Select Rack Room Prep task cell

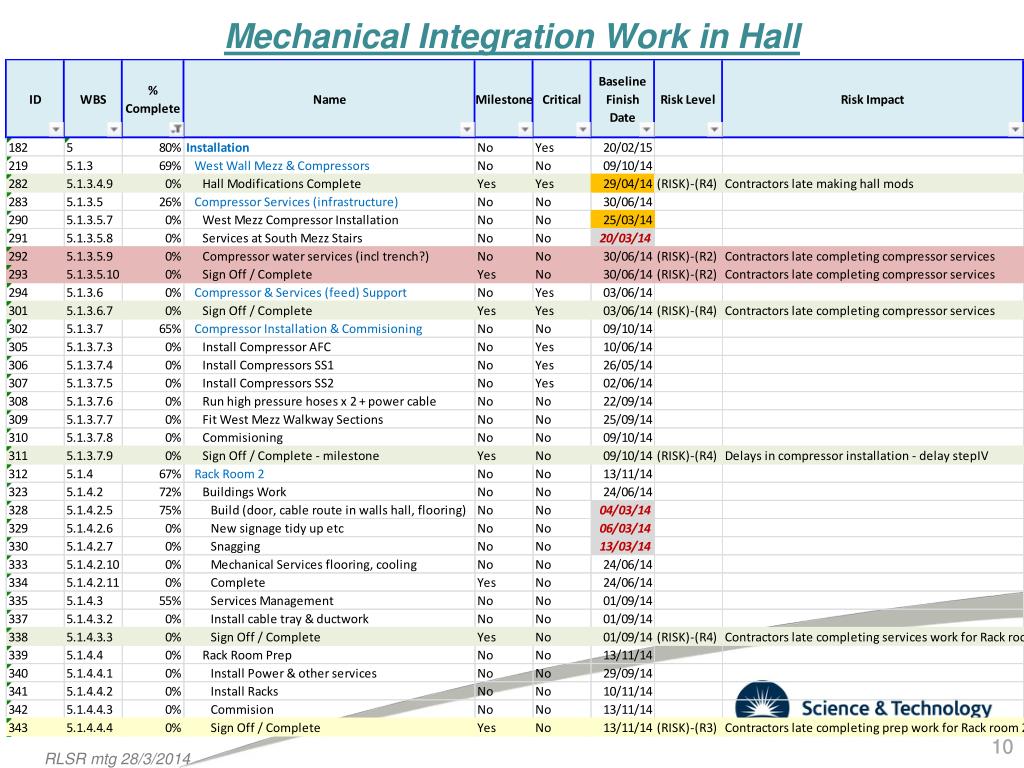(x=330, y=655)
